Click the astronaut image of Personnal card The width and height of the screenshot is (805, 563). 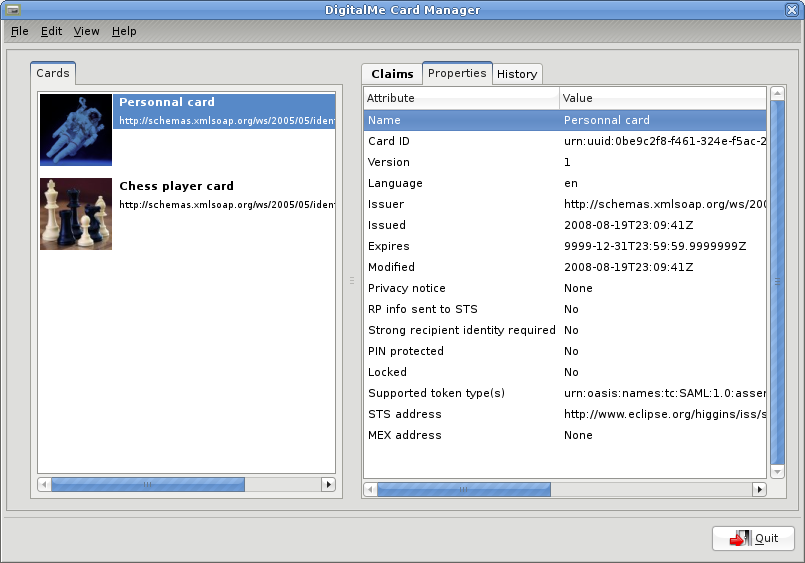pos(76,130)
